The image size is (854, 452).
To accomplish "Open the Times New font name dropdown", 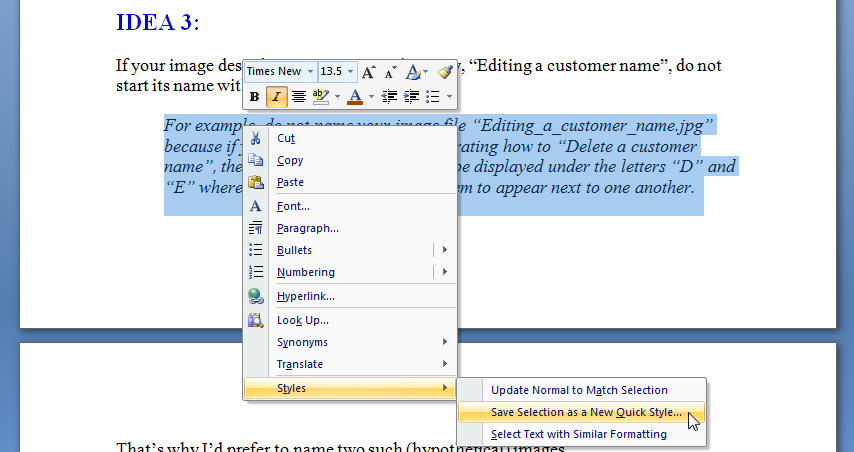I will coord(310,71).
